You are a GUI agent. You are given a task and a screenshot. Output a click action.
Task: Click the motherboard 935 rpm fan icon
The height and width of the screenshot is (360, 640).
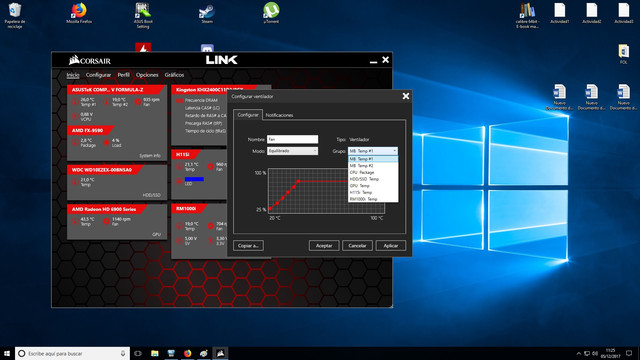tap(138, 102)
